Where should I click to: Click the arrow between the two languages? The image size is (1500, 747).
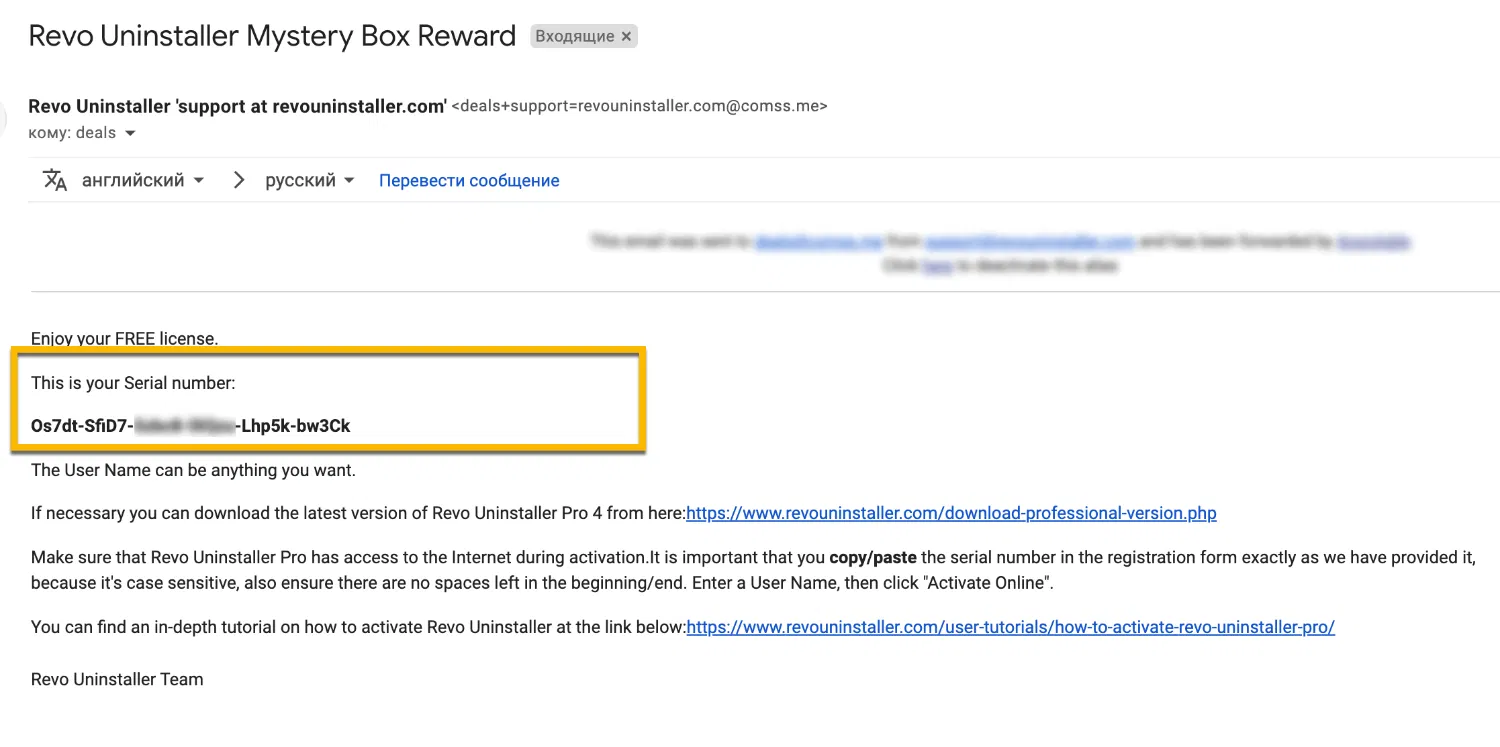point(238,181)
